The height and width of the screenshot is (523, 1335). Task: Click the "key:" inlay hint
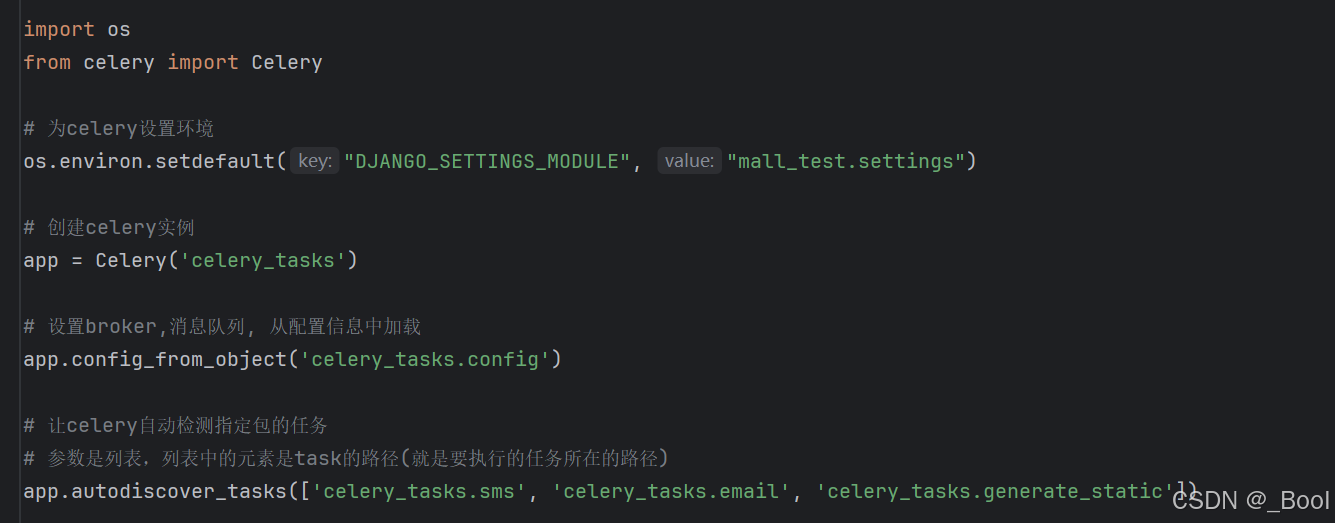click(x=315, y=161)
